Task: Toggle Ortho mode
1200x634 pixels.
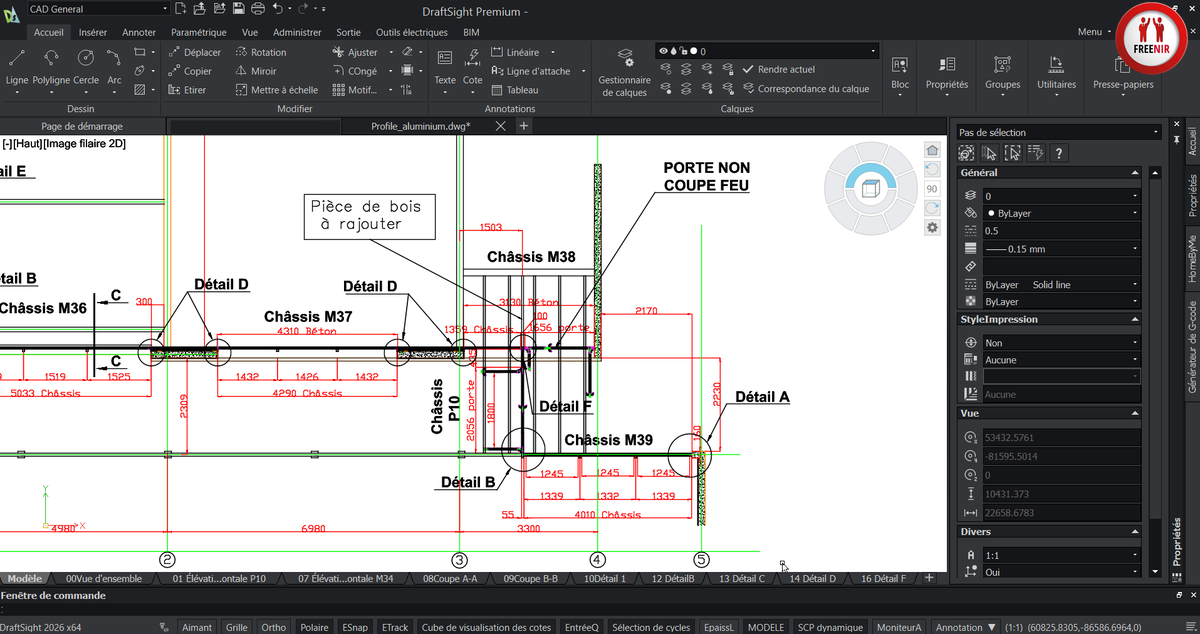Action: click(x=273, y=627)
